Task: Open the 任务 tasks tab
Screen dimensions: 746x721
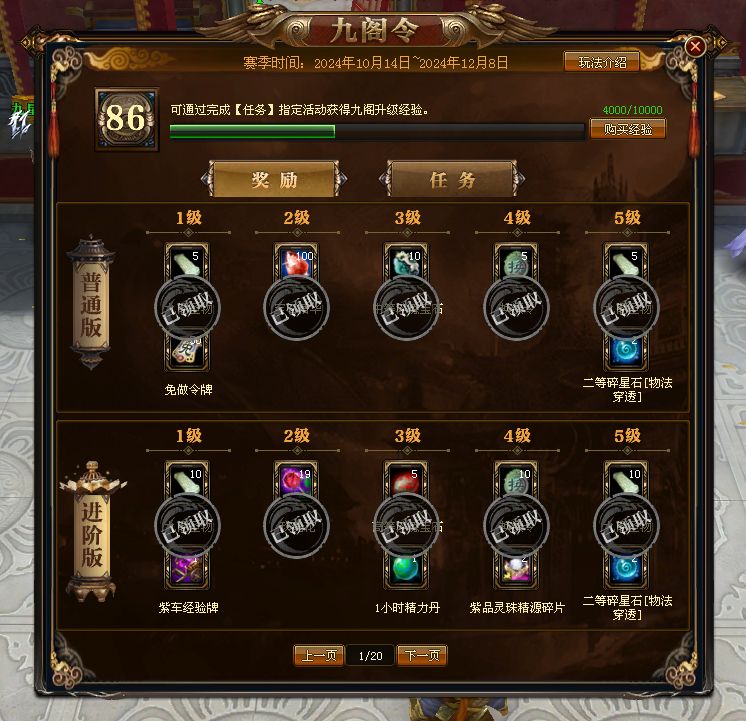Action: 452,179
